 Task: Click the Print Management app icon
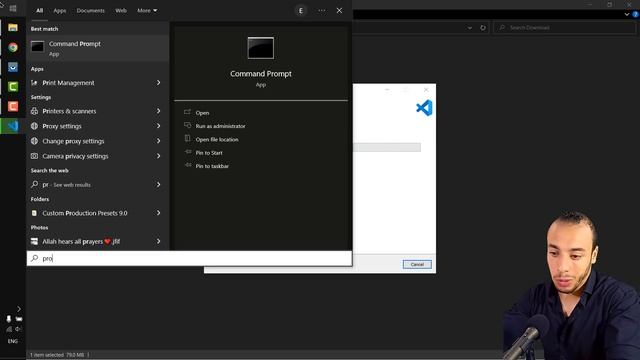pos(34,83)
